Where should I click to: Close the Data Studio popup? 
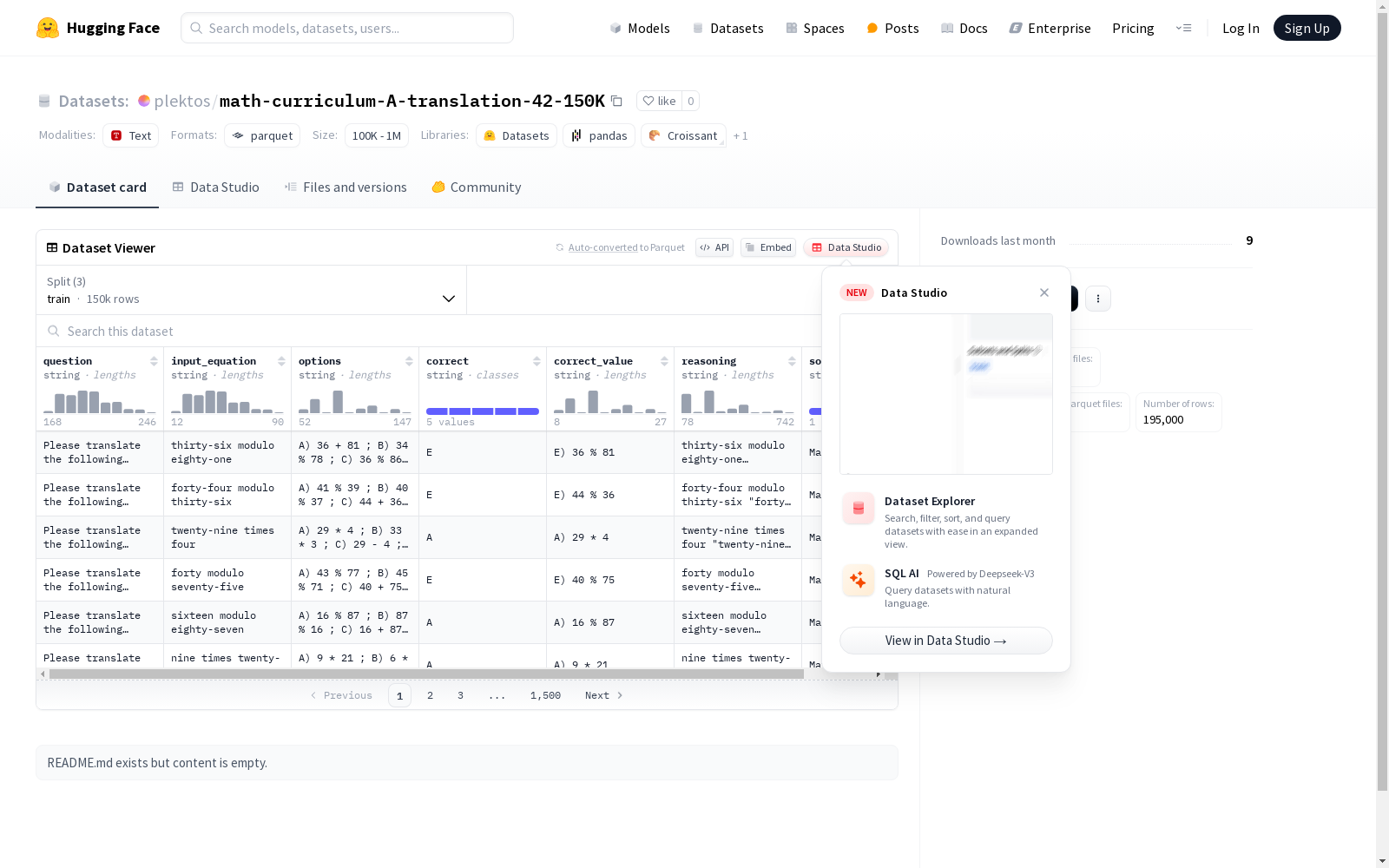tap(1044, 293)
